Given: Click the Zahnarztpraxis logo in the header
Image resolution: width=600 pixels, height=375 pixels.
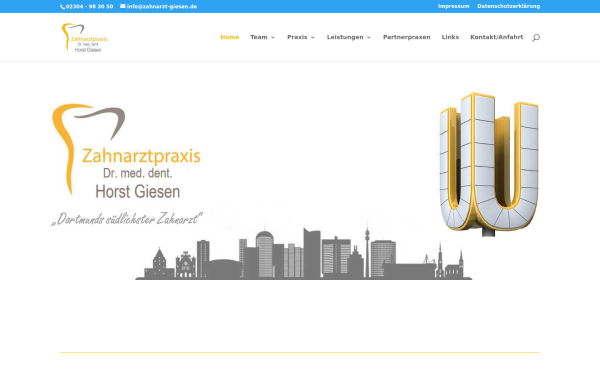Looking at the screenshot, I should coord(85,38).
